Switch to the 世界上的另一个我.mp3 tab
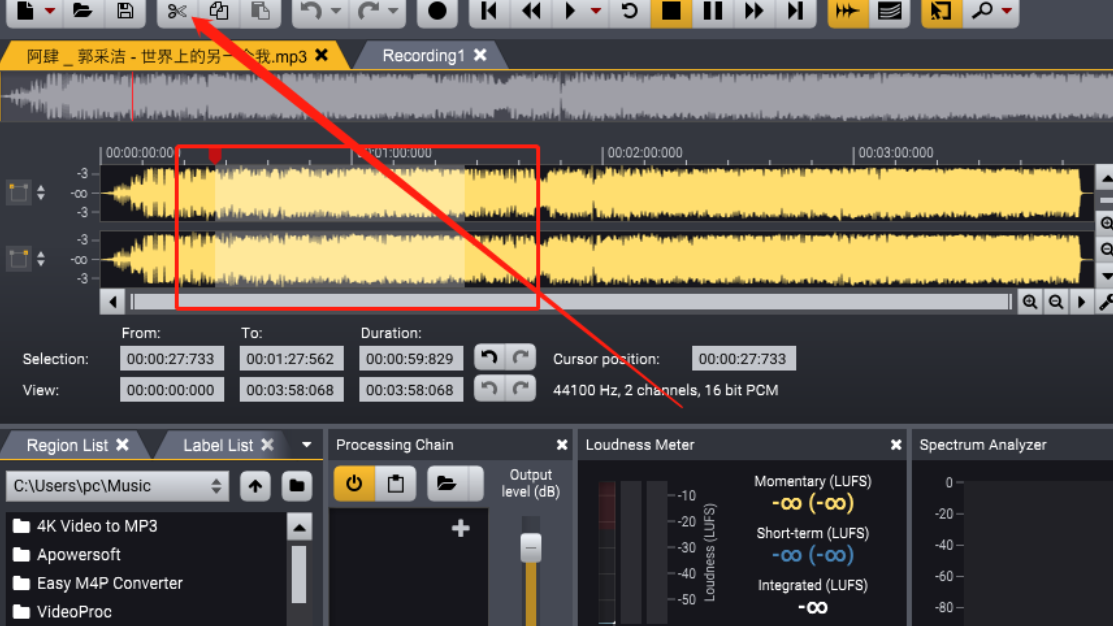 (x=167, y=56)
